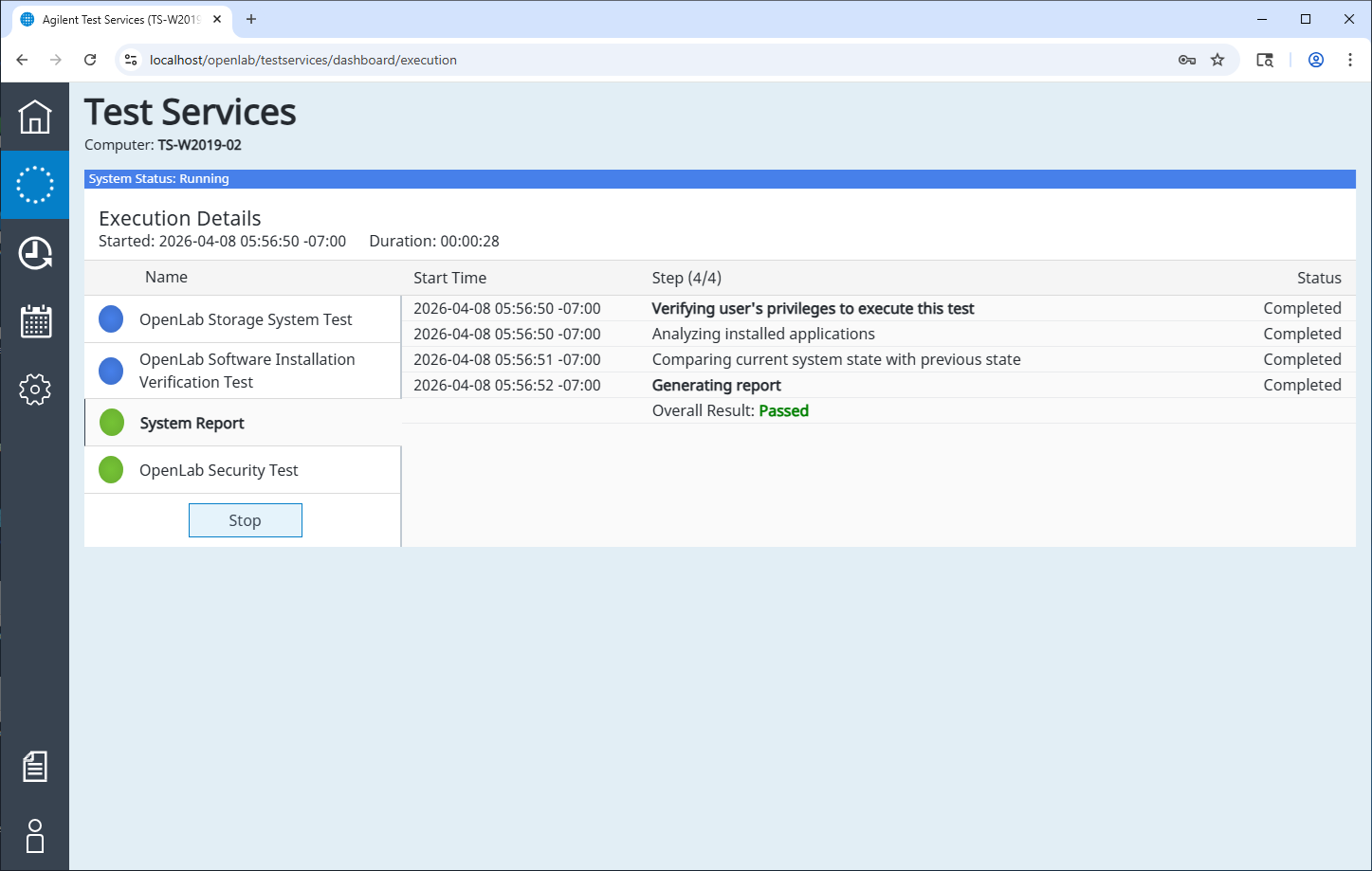
Task: Select the 'Generating report' step
Action: coord(717,385)
